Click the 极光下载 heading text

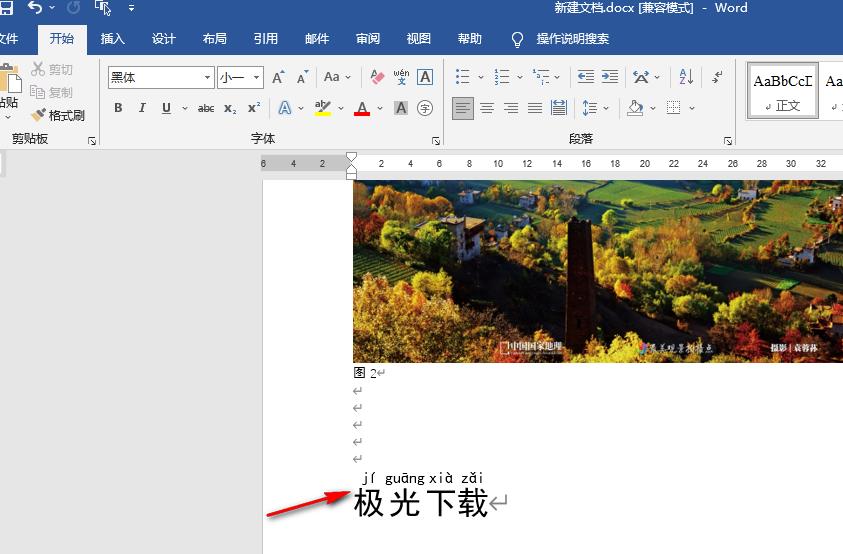point(420,503)
